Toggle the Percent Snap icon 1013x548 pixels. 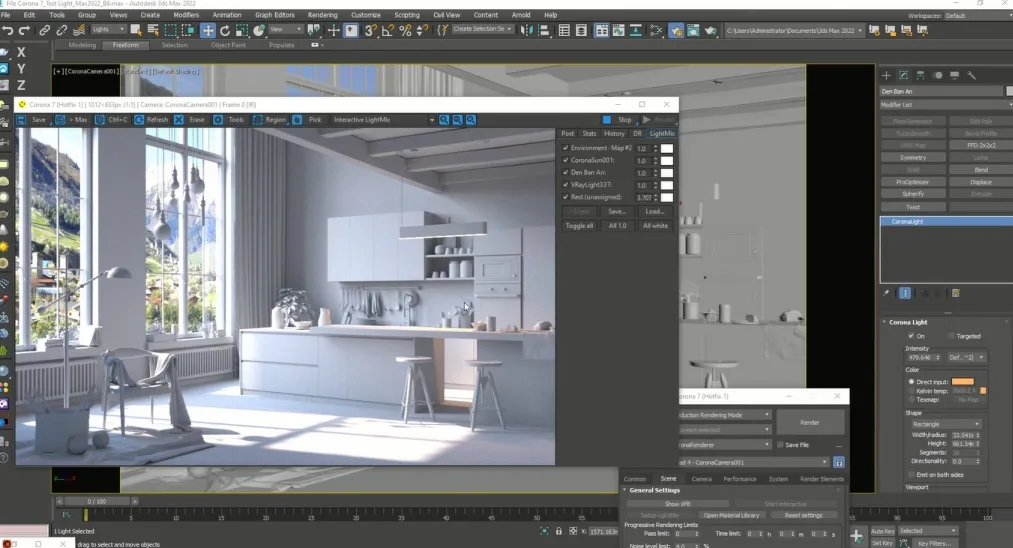pyautogui.click(x=405, y=30)
